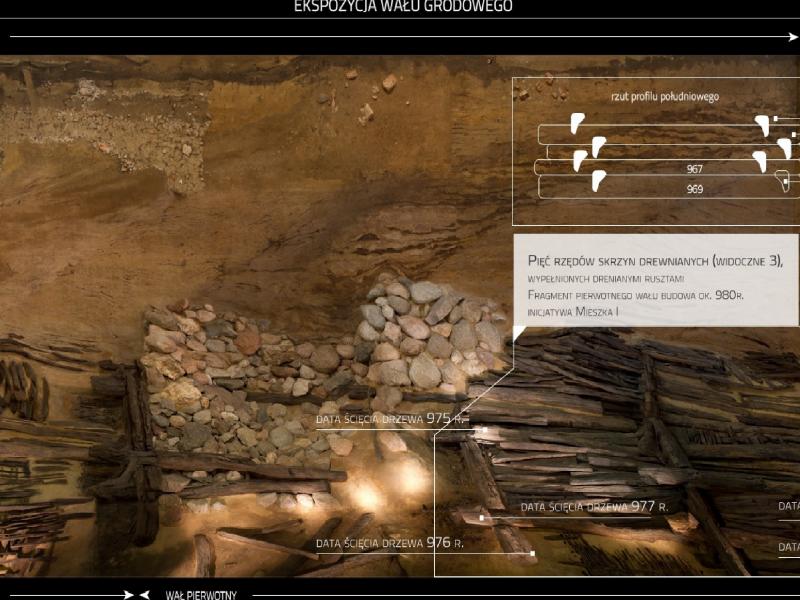This screenshot has width=800, height=600.
Task: Click the 'Pięć rzędów skrzyń drewnianych' info box
Action: (x=656, y=279)
